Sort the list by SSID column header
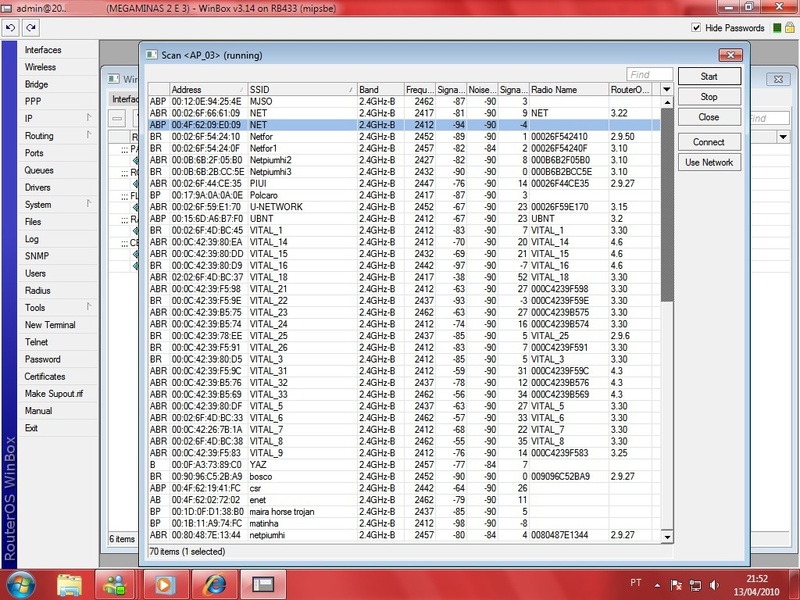Image resolution: width=800 pixels, height=600 pixels. click(x=300, y=89)
